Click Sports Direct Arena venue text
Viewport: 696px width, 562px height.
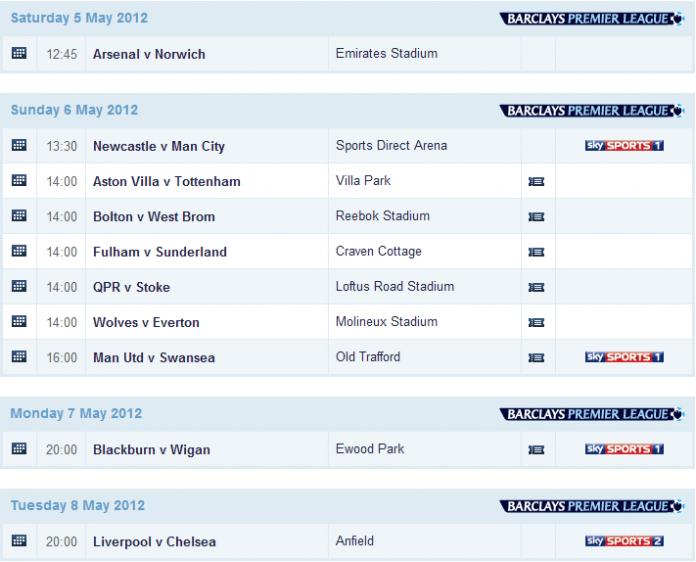tap(391, 146)
